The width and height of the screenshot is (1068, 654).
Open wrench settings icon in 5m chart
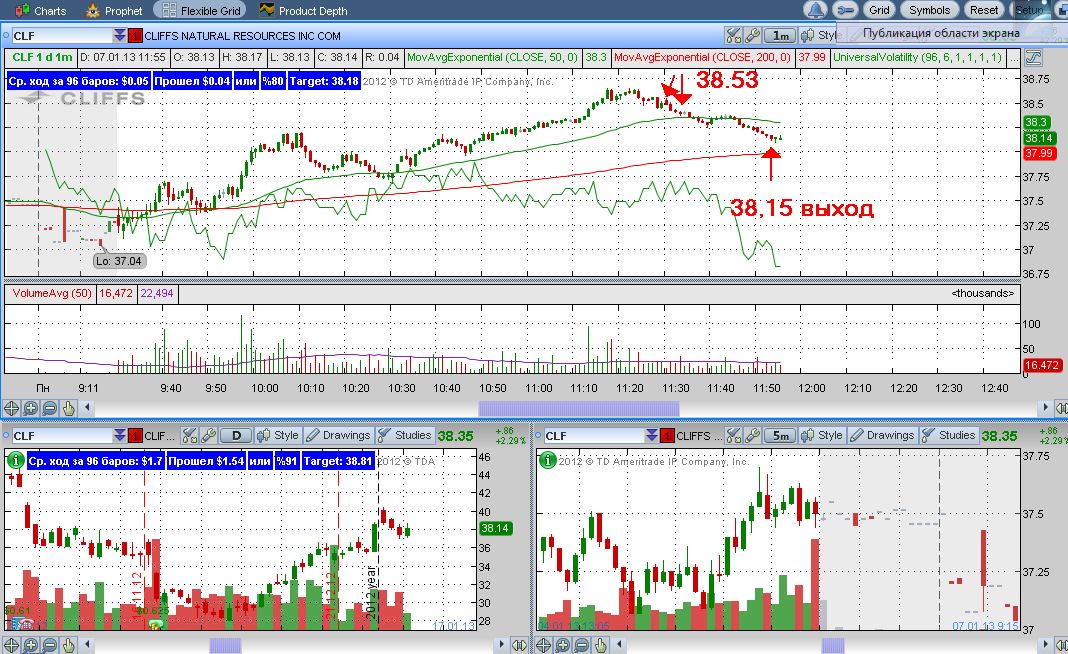pyautogui.click(x=752, y=435)
